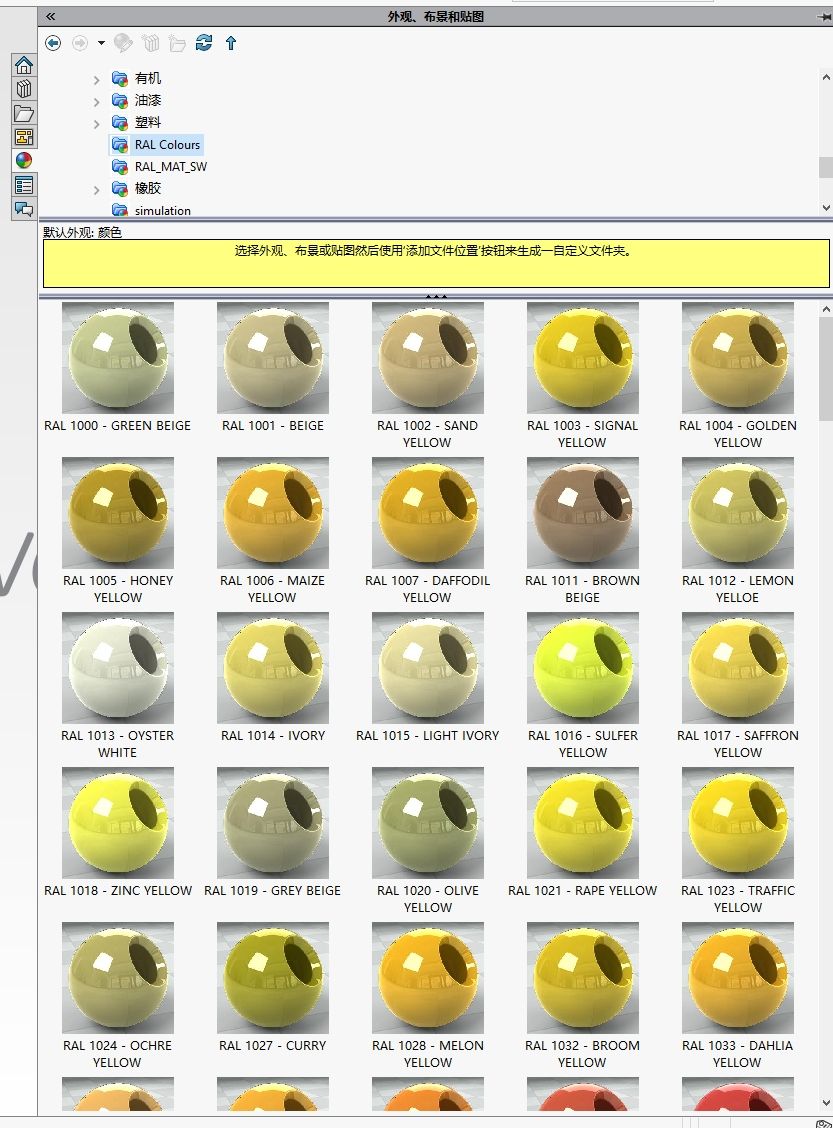Click the 橡胶 folder icon

pos(119,188)
